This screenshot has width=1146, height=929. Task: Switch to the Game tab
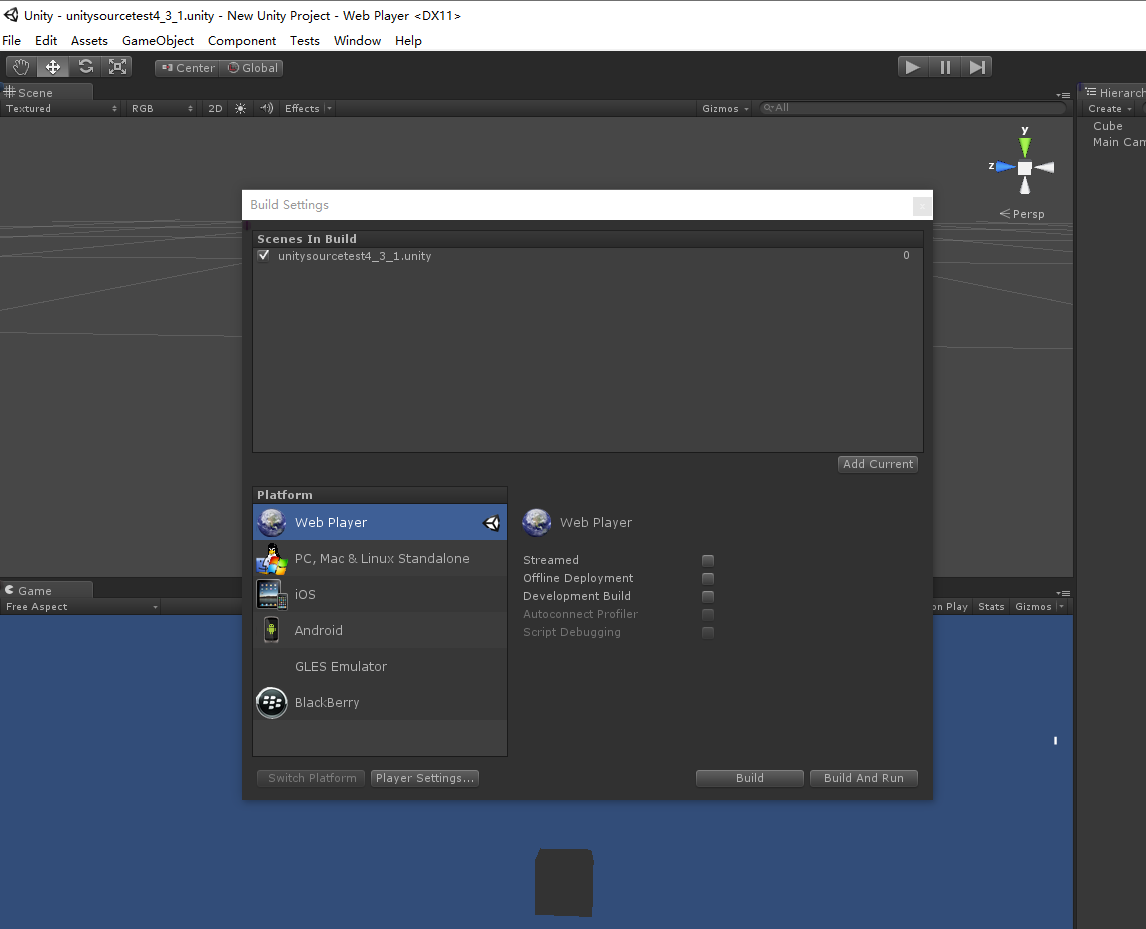[x=36, y=589]
